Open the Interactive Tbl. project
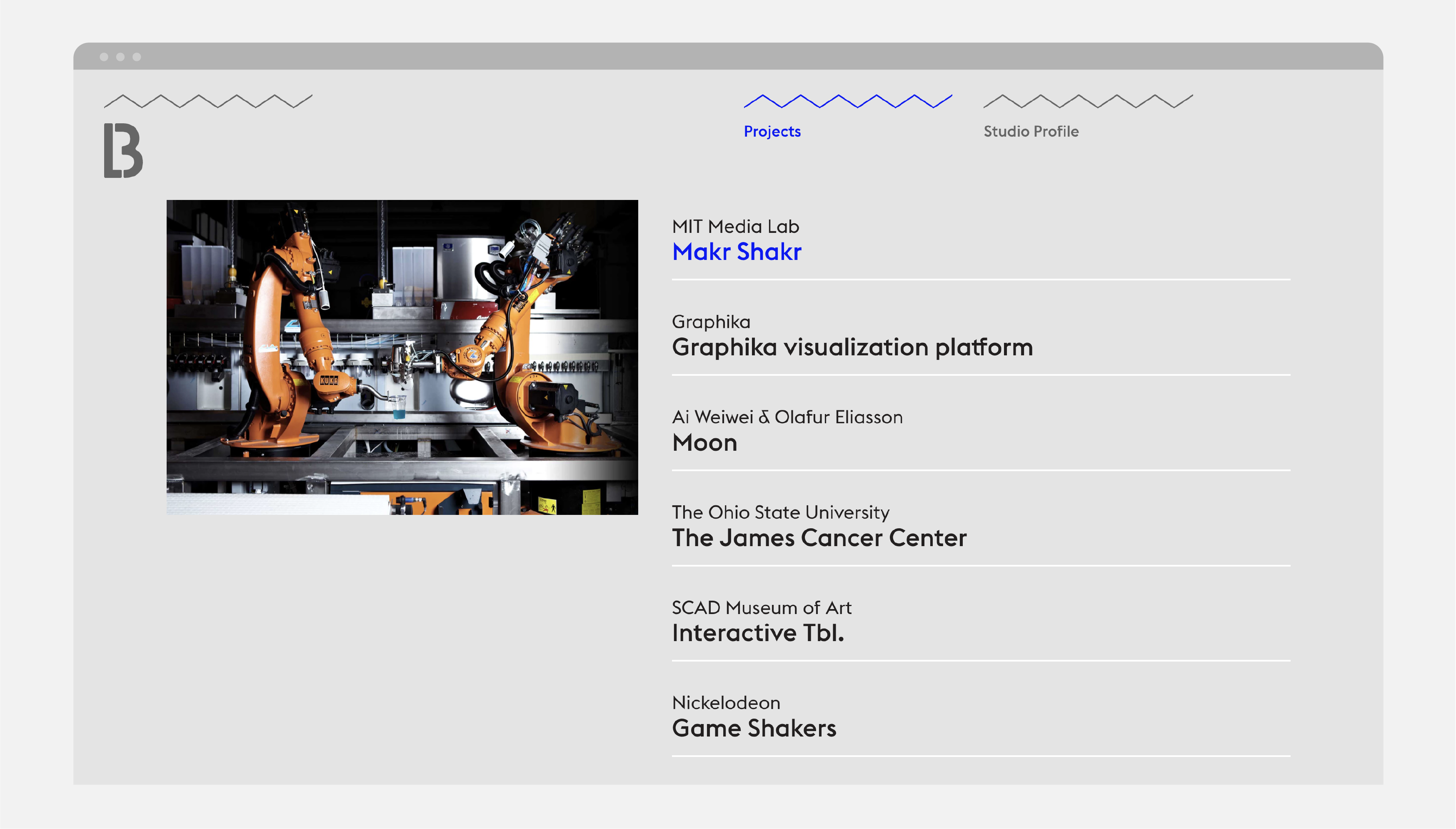 [758, 632]
